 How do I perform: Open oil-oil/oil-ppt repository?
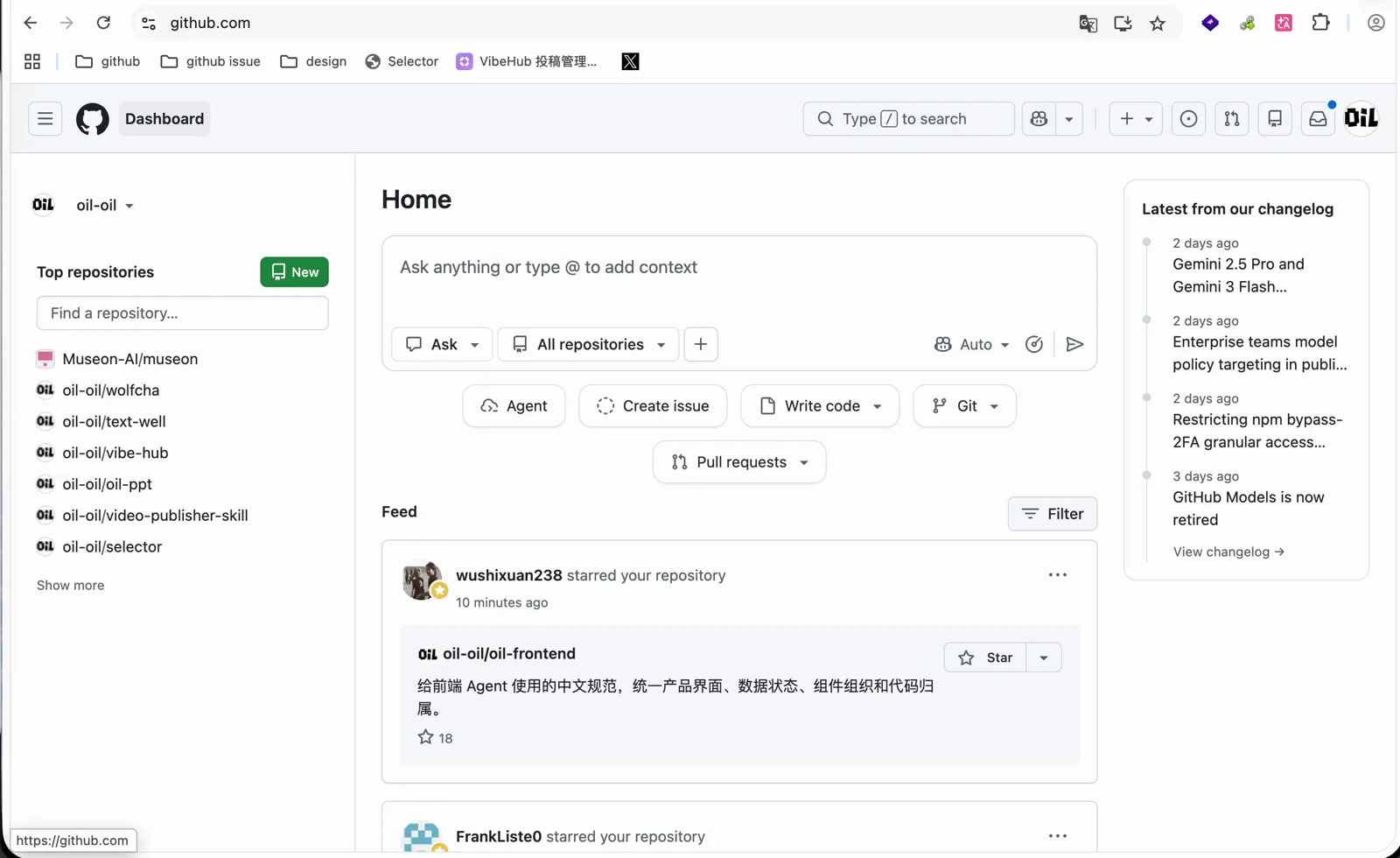pos(107,484)
